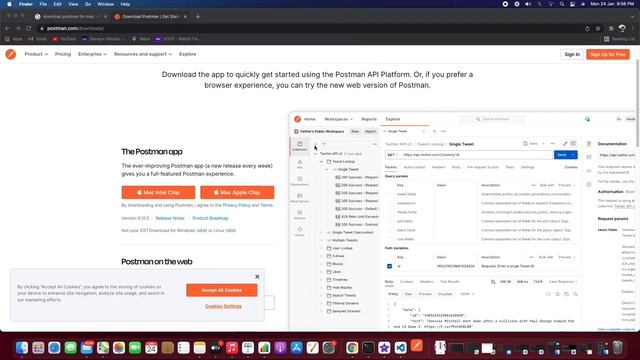Screen dimensions: 640x360
Task: Open Visual Studio Code from the Dock
Action: pyautogui.click(x=400, y=348)
